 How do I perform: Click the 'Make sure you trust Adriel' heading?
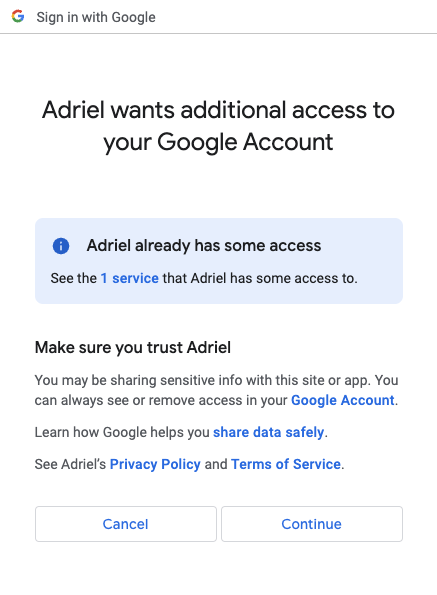click(133, 348)
